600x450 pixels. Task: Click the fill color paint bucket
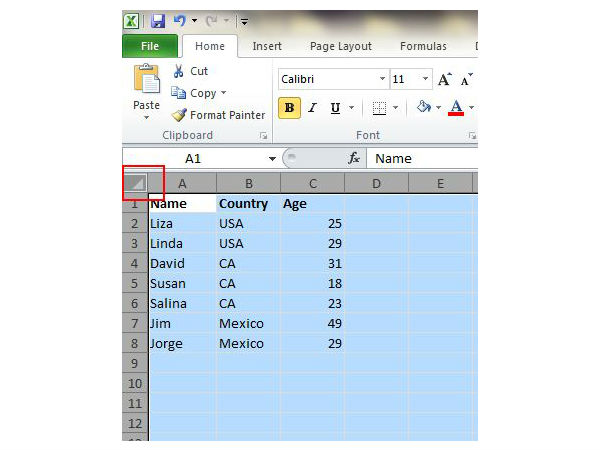[424, 107]
